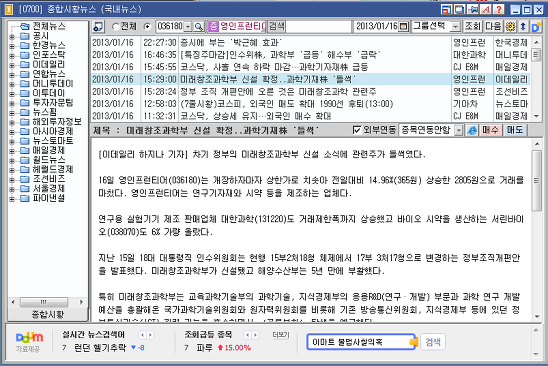Go to previous surging stock item

(247, 335)
